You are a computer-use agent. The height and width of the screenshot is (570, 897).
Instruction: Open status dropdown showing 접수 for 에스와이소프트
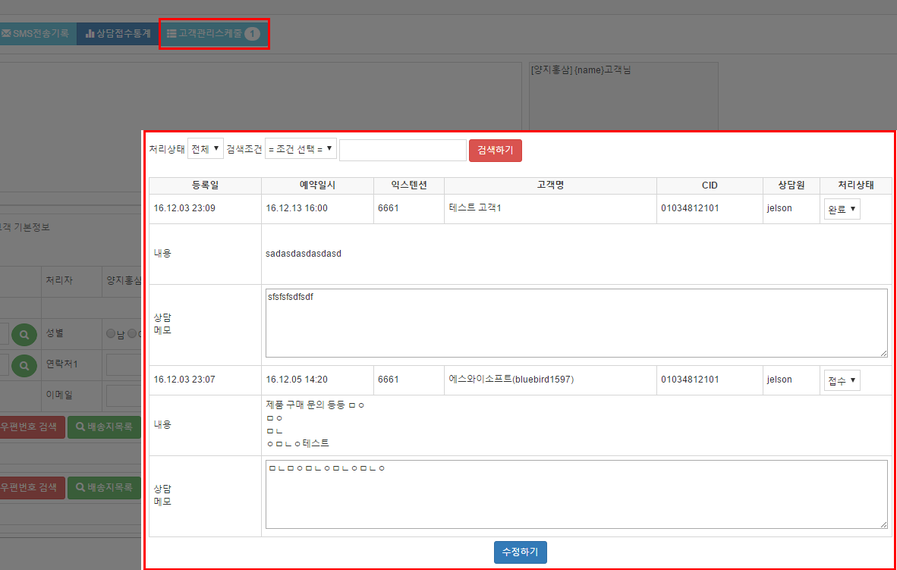tap(842, 380)
